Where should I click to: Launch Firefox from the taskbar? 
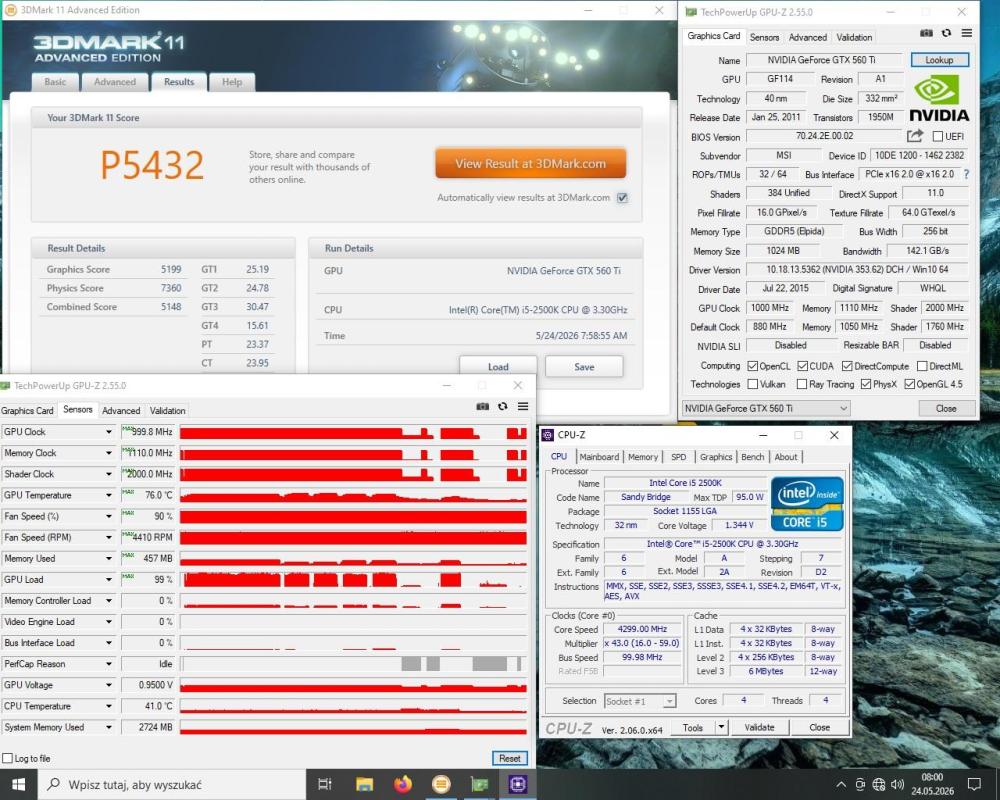402,784
